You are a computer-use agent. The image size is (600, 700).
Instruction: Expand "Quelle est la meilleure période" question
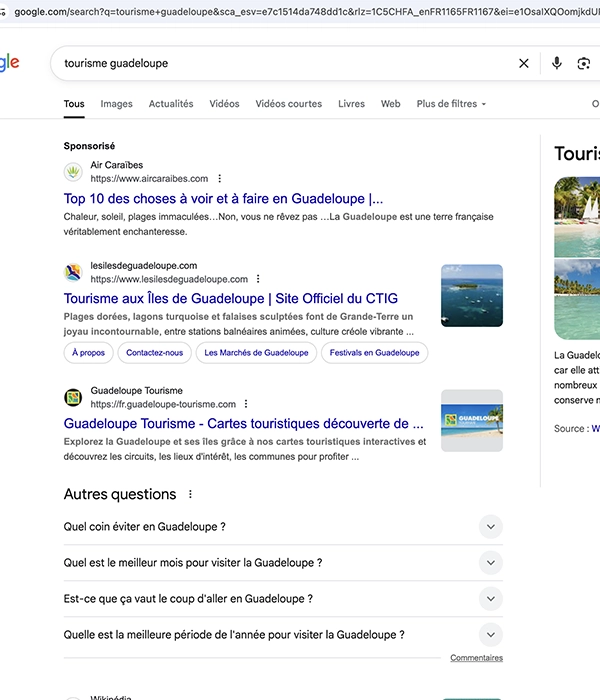[x=283, y=635]
